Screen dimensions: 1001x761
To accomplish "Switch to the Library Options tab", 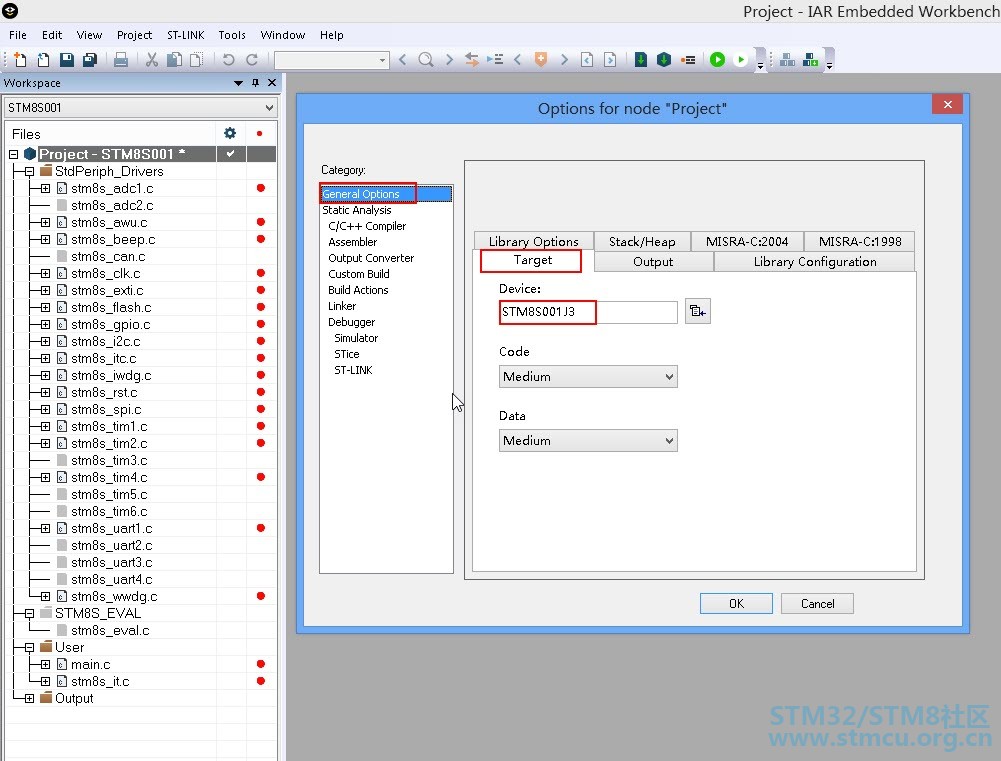I will point(534,241).
